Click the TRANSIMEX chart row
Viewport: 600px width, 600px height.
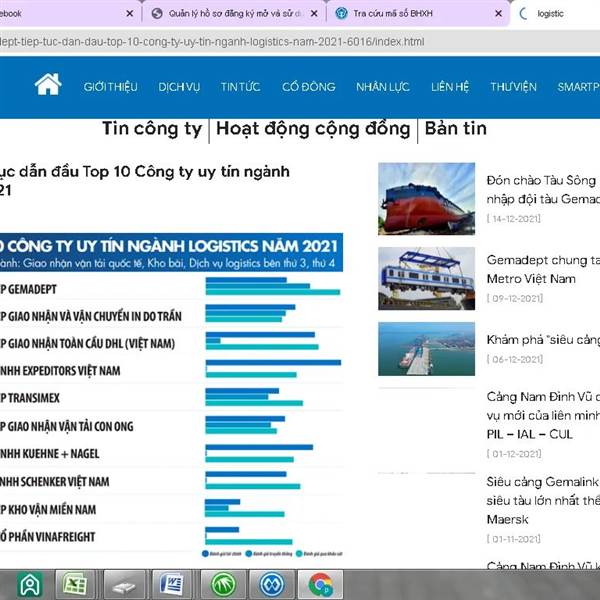[171, 397]
